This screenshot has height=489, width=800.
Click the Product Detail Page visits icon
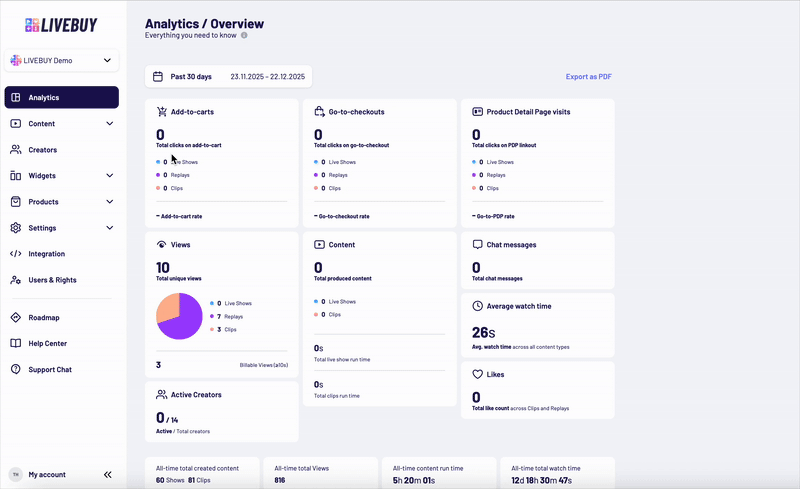(x=478, y=111)
